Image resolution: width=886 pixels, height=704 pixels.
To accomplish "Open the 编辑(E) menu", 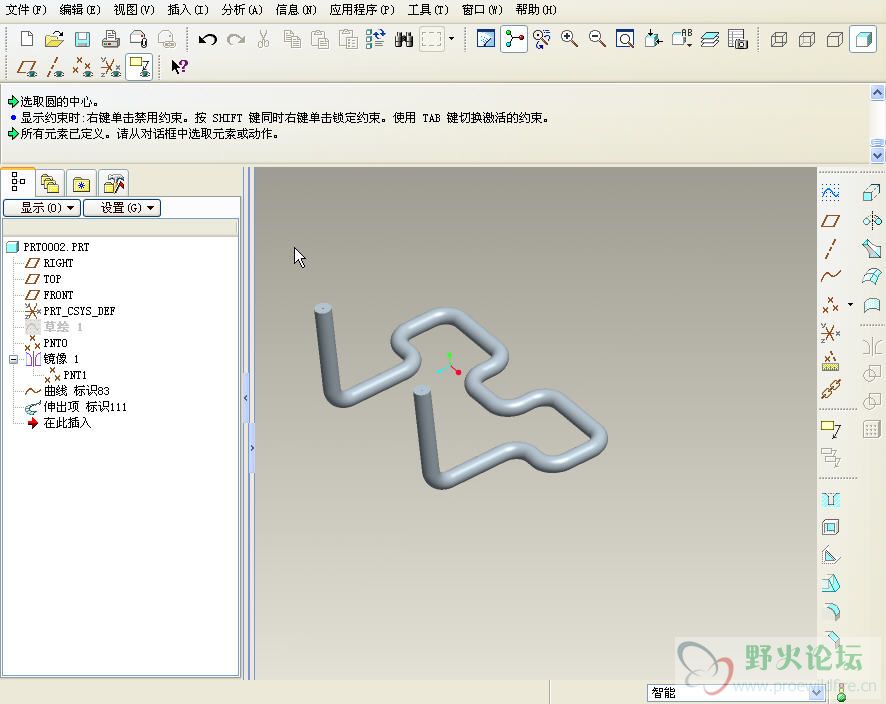I will pyautogui.click(x=80, y=10).
